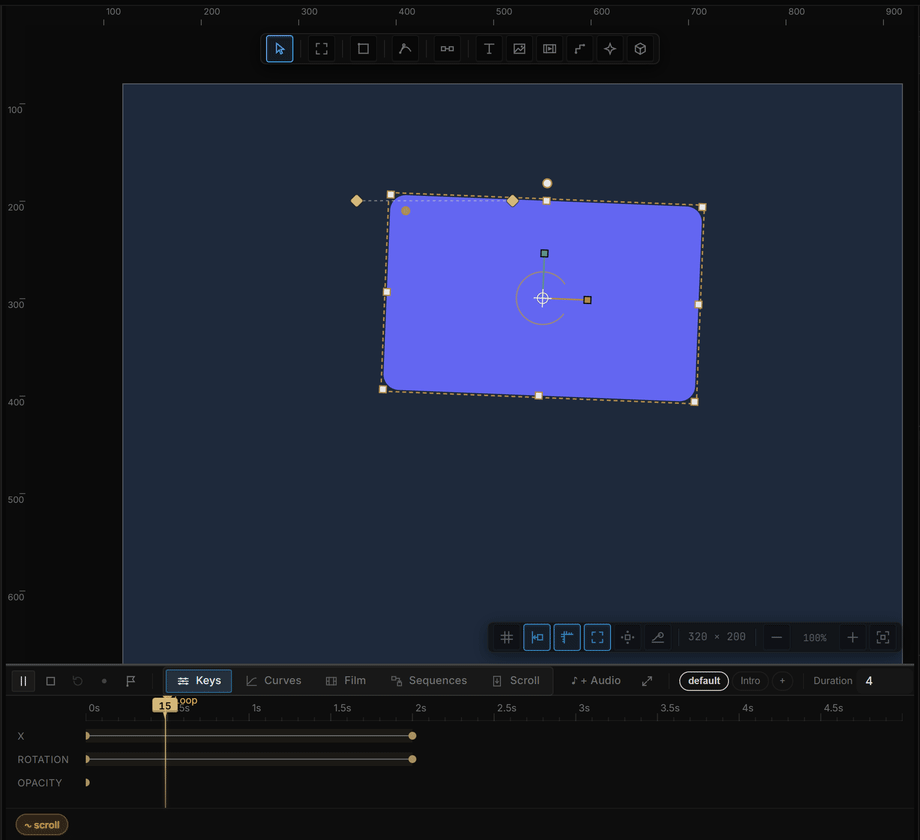Viewport: 920px width, 840px height.
Task: Click the rotation handle above the shape
Action: (547, 184)
